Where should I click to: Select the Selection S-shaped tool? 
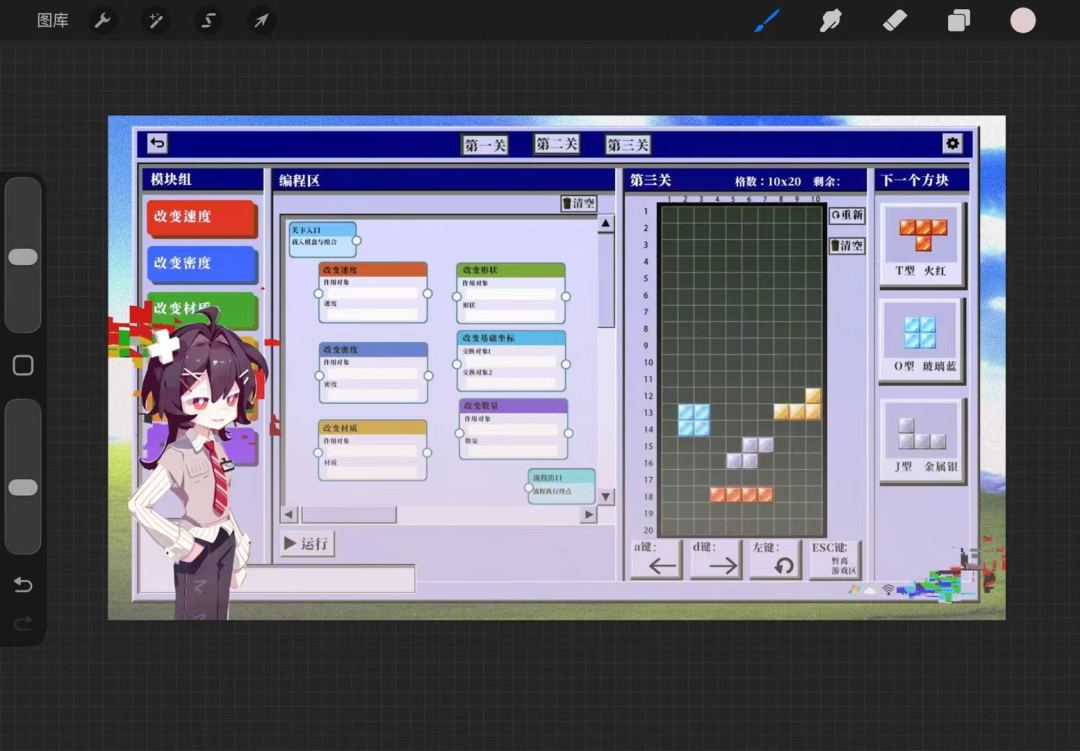208,21
